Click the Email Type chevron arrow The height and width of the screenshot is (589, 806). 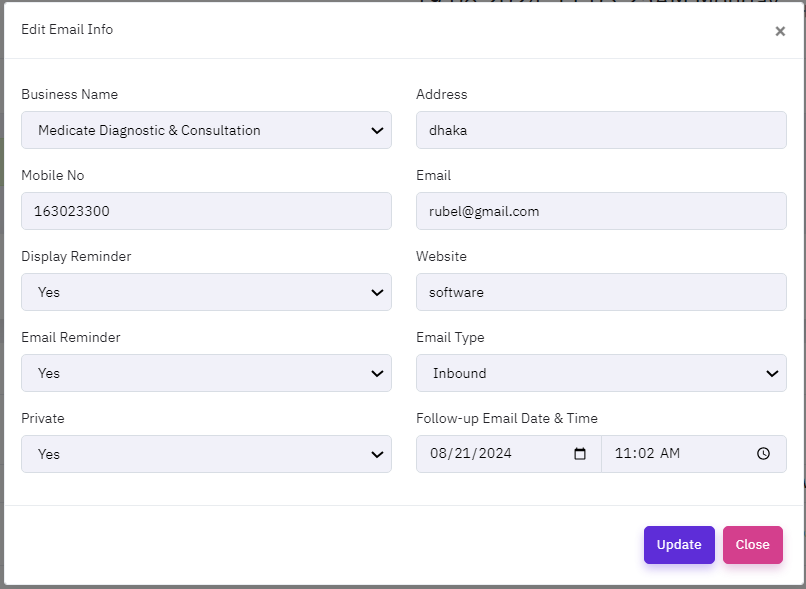772,373
